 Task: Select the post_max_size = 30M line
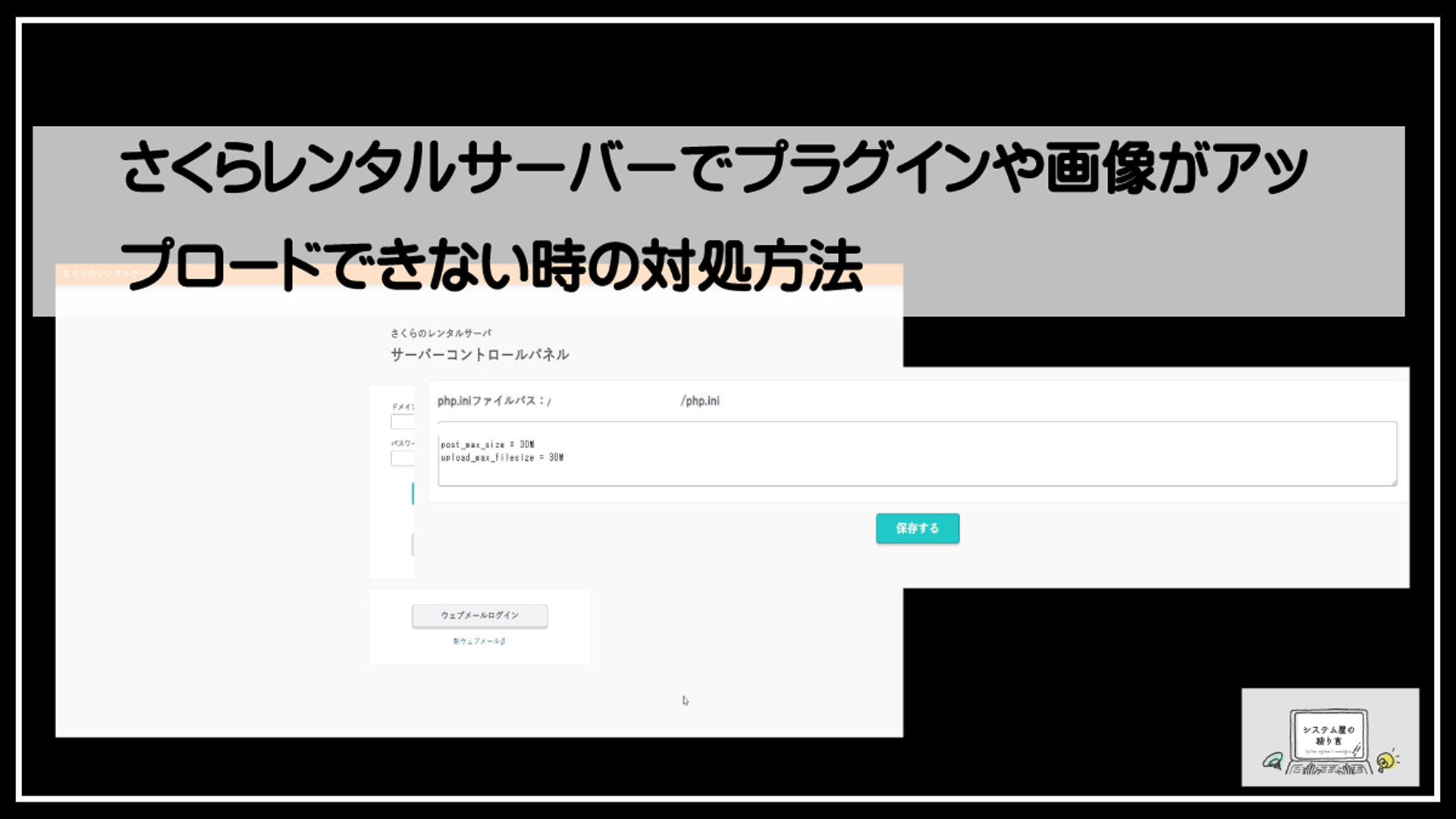[x=488, y=444]
